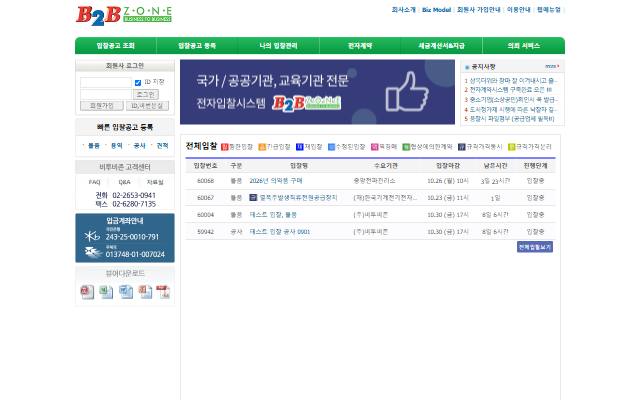This screenshot has height=400, width=640.
Task: Click the orange 긴급입찰 legend icon
Action: point(262,147)
